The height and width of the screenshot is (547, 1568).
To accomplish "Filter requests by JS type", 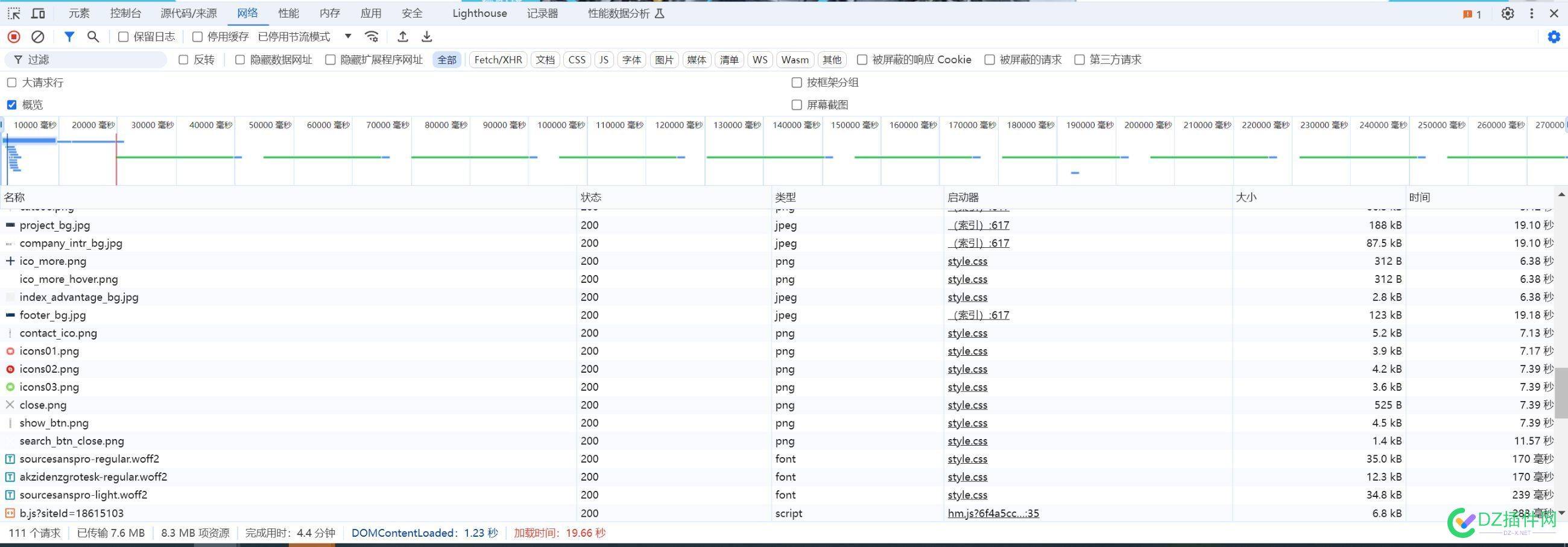I will pos(603,60).
